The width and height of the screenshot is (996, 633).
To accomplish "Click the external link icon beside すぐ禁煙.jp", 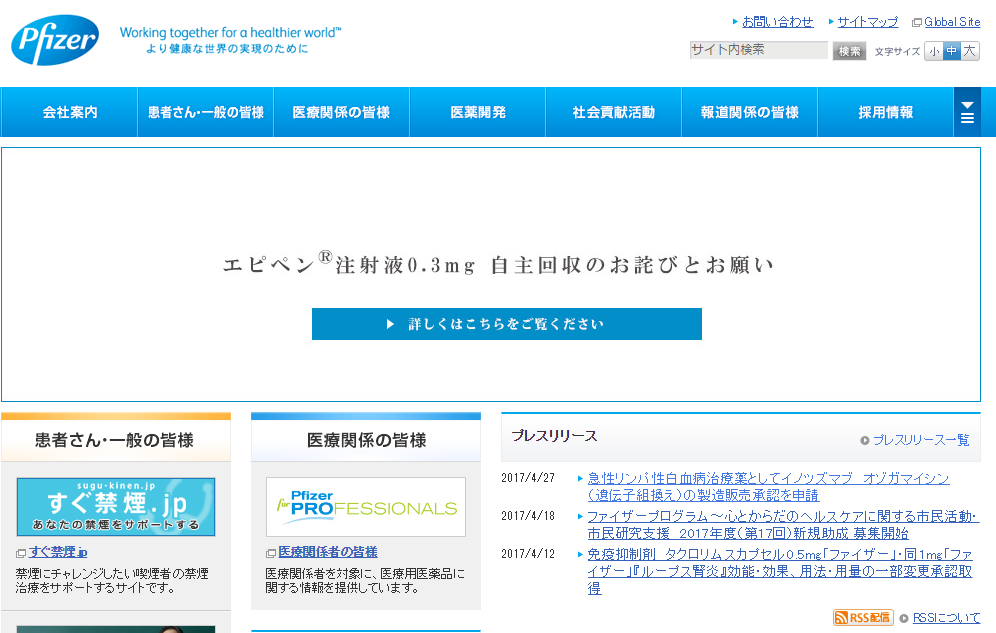I will [21, 554].
